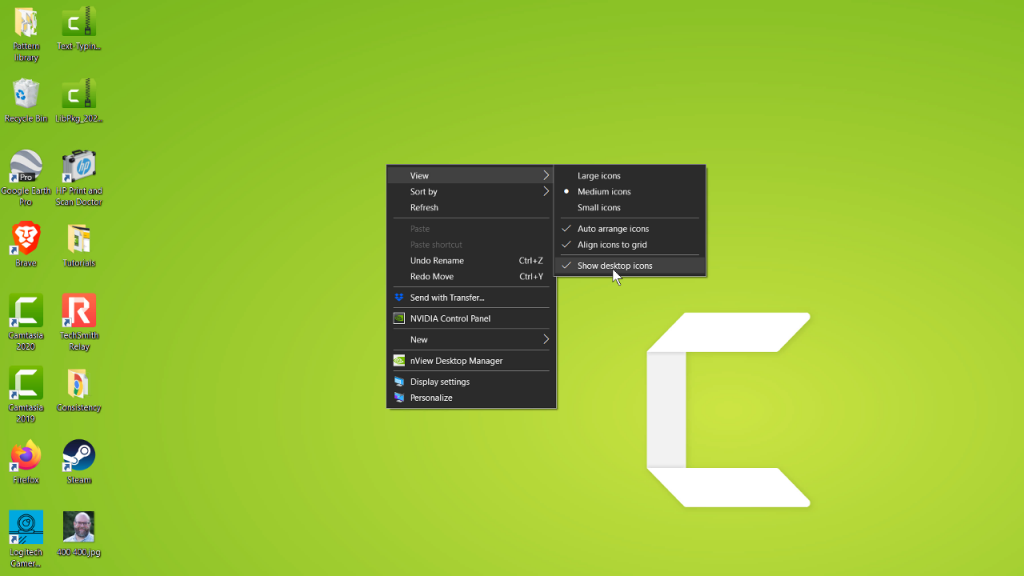
Task: Uncheck Show desktop icons
Action: pyautogui.click(x=630, y=266)
